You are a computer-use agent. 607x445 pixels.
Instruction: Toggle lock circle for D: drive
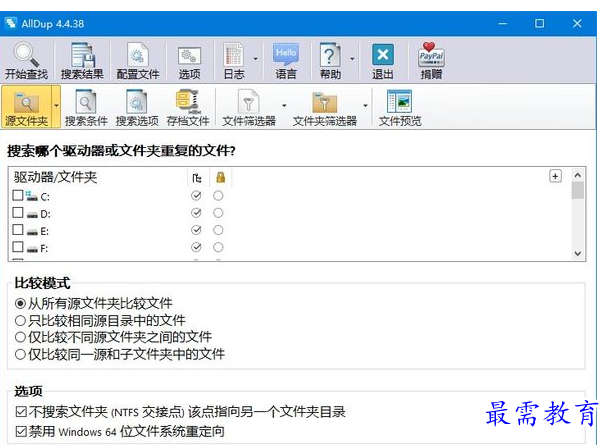point(218,212)
